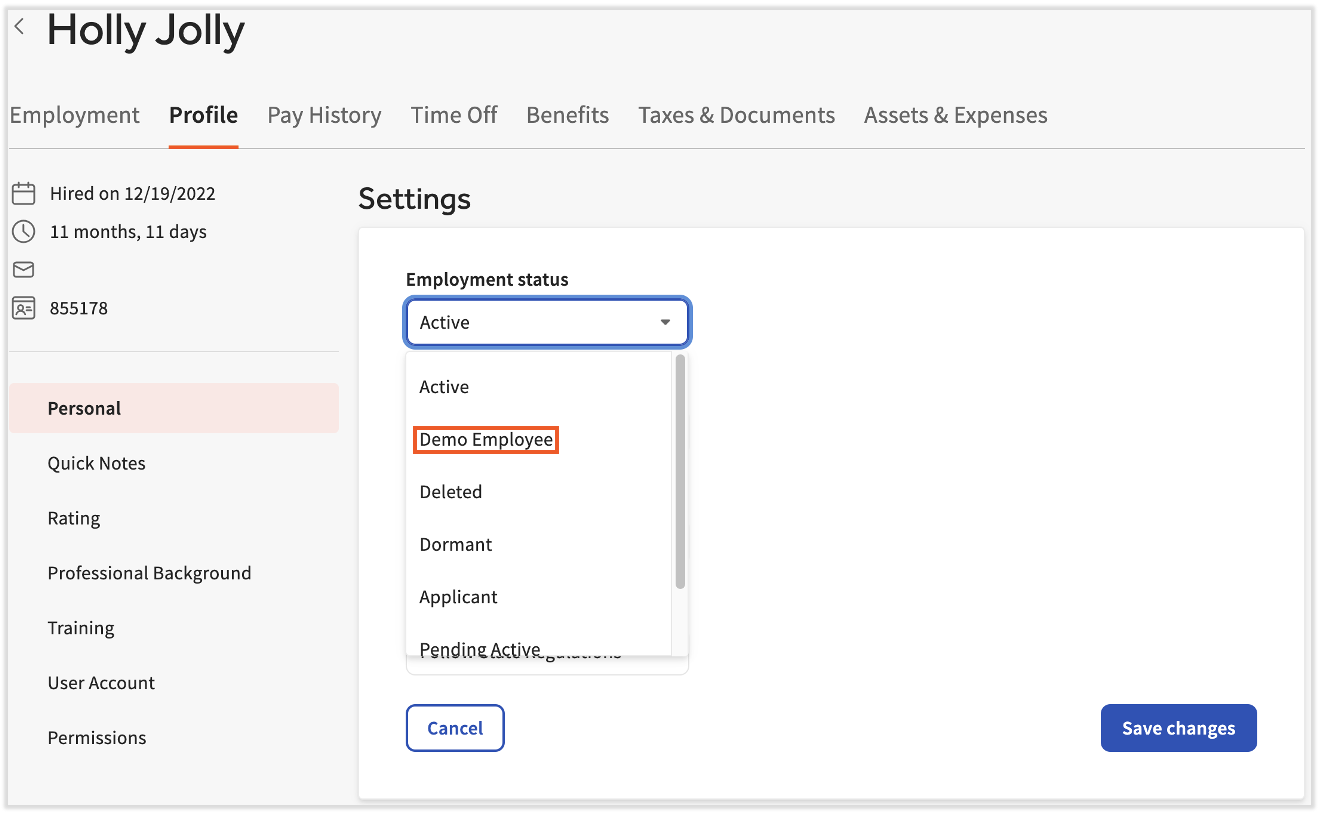
Task: Open the Employment tab
Action: (75, 115)
